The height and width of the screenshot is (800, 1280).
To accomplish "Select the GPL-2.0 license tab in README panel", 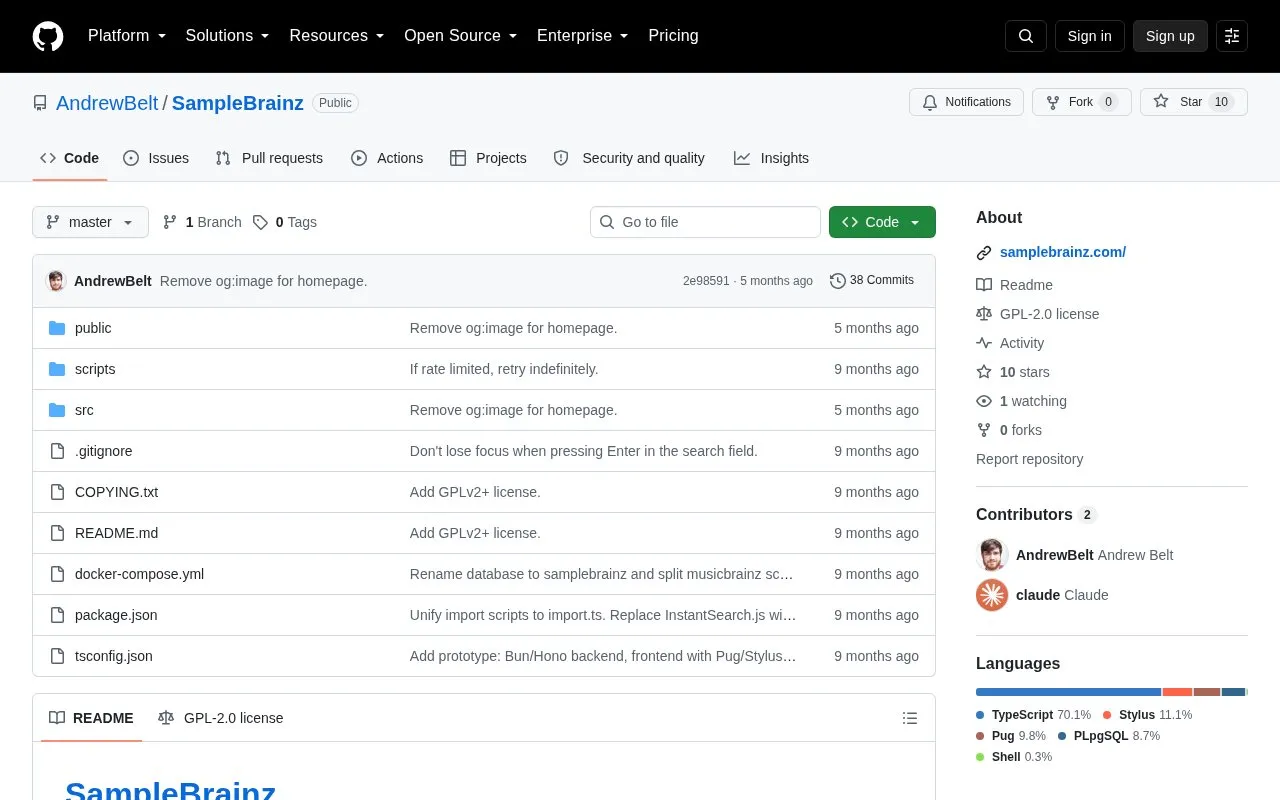I will (221, 718).
